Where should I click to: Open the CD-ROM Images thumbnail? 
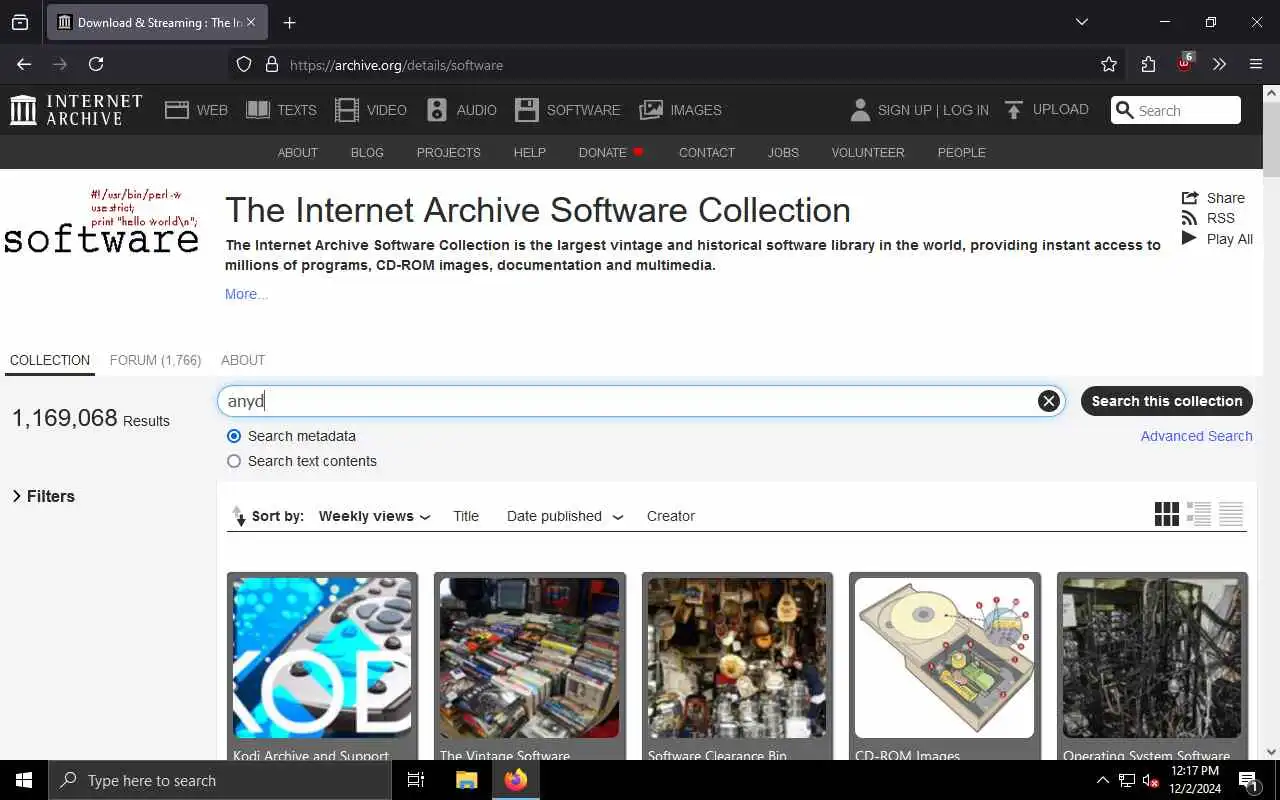pyautogui.click(x=945, y=657)
